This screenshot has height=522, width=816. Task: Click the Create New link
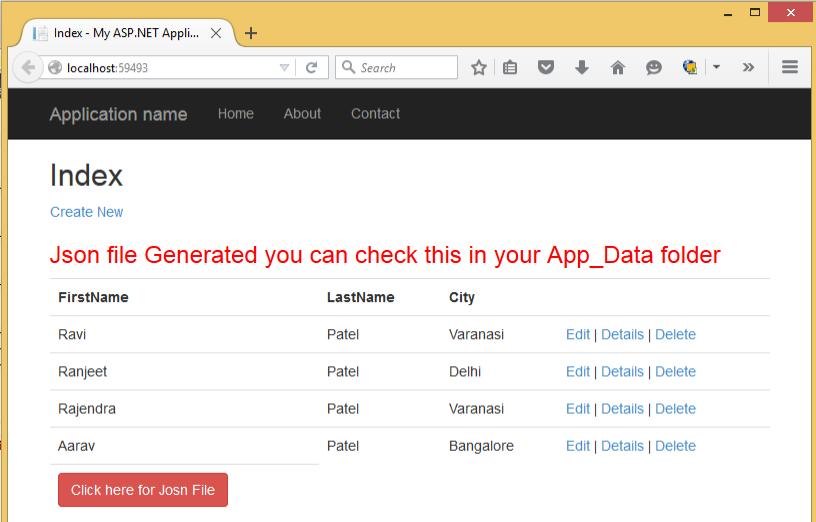click(x=87, y=212)
